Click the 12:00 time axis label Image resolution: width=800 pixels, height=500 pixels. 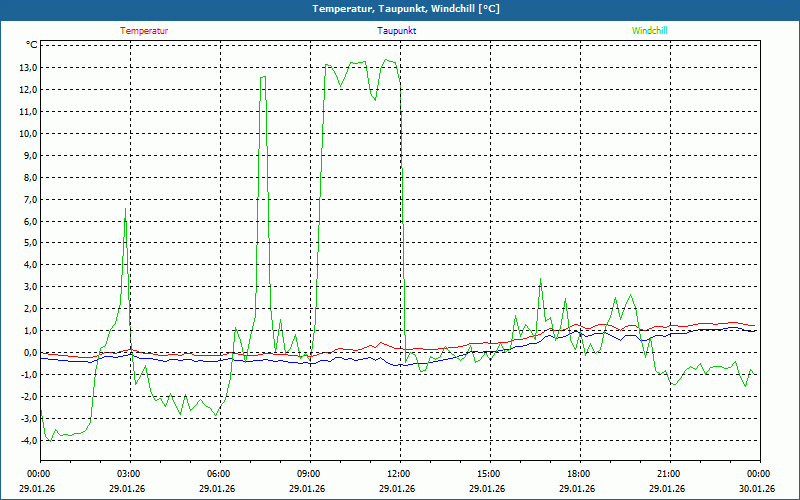[397, 474]
